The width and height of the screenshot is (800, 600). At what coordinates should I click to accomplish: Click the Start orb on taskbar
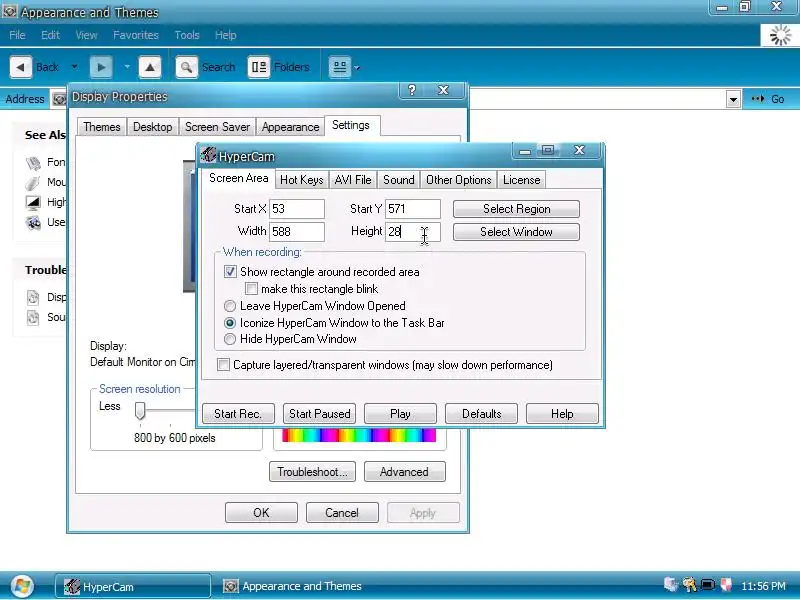[22, 586]
